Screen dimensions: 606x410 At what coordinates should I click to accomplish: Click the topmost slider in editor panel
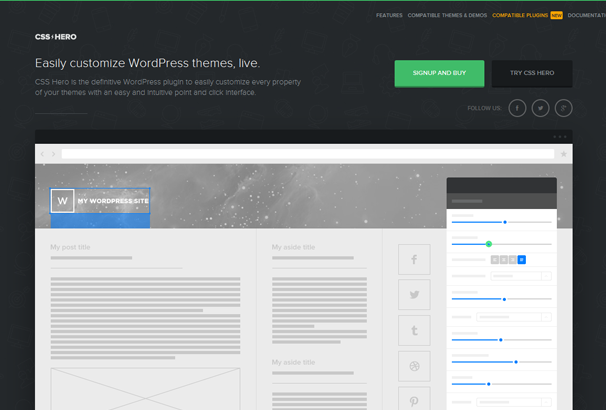501,222
